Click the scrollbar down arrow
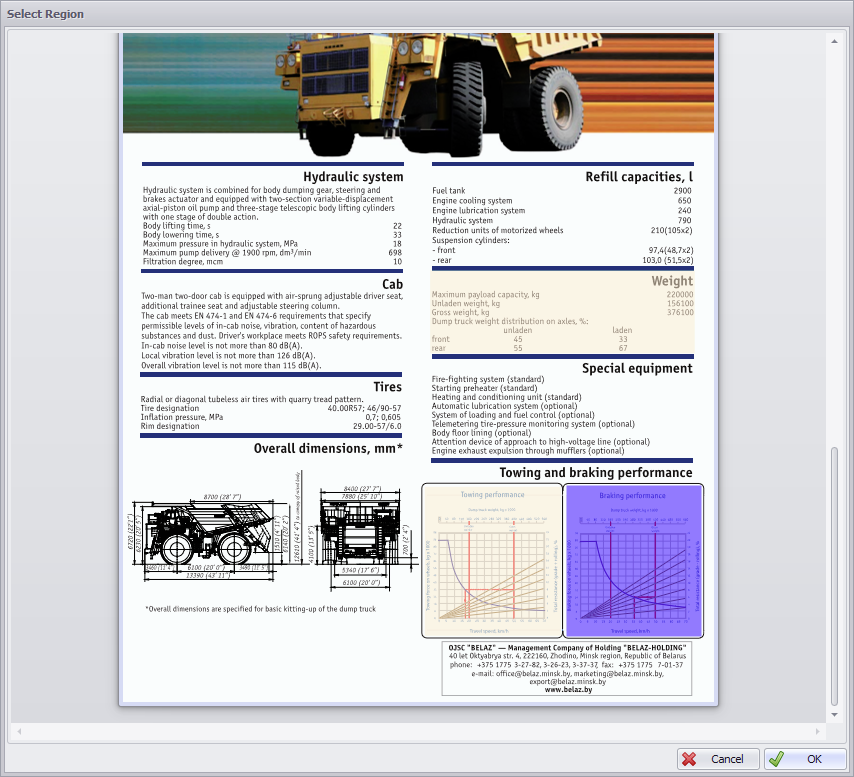 (833, 716)
